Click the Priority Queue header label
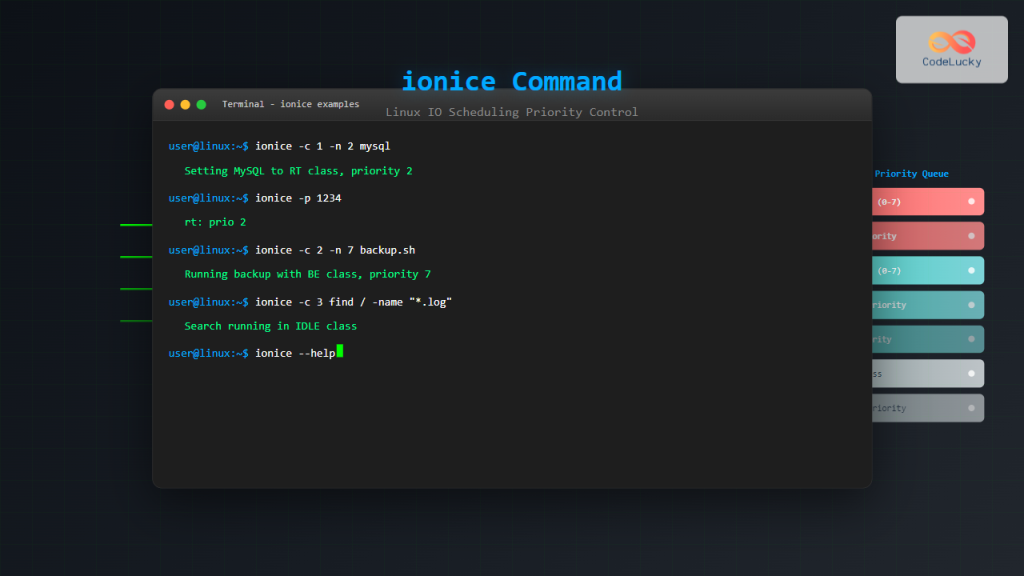Screen dimensions: 1024x576 click(x=912, y=173)
